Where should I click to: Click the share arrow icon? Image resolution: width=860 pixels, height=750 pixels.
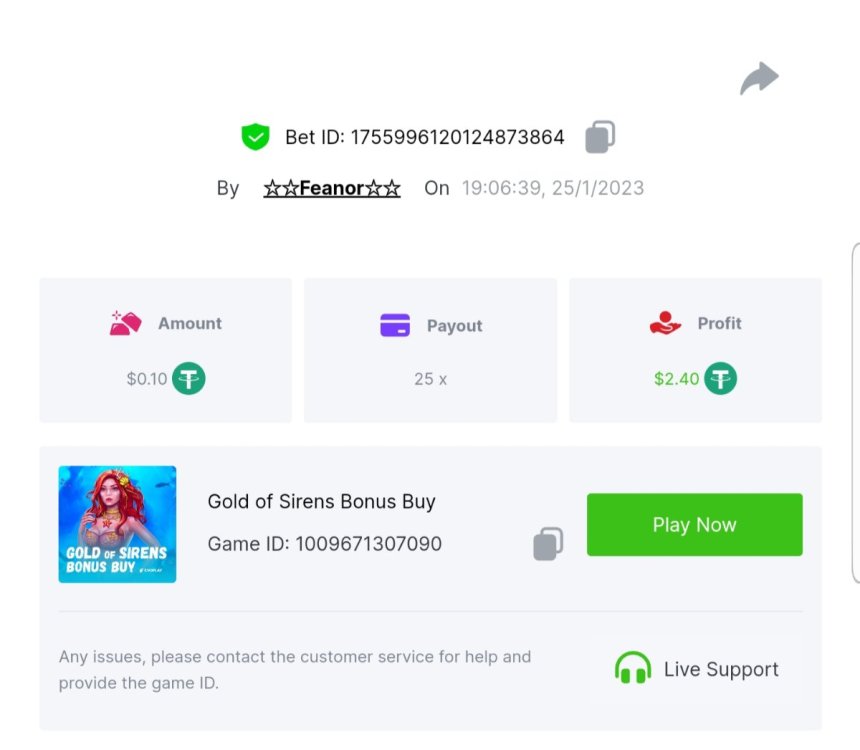click(x=759, y=78)
